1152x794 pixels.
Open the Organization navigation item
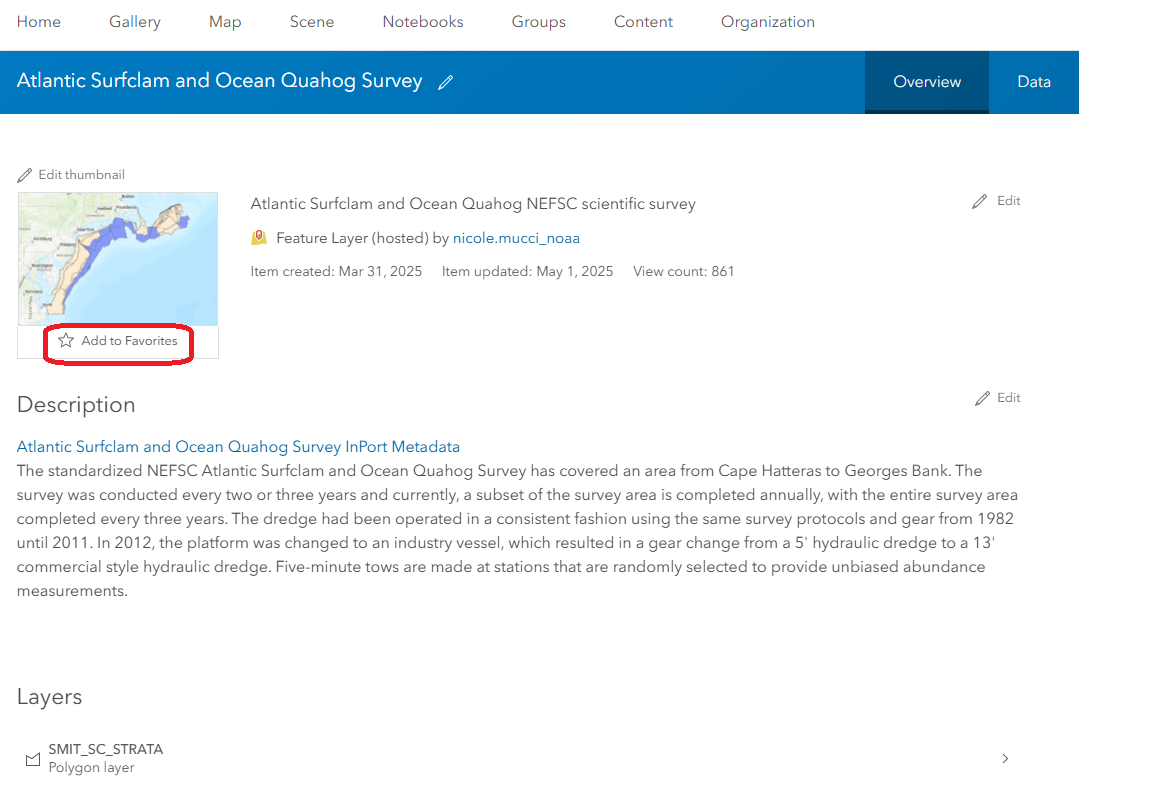768,22
